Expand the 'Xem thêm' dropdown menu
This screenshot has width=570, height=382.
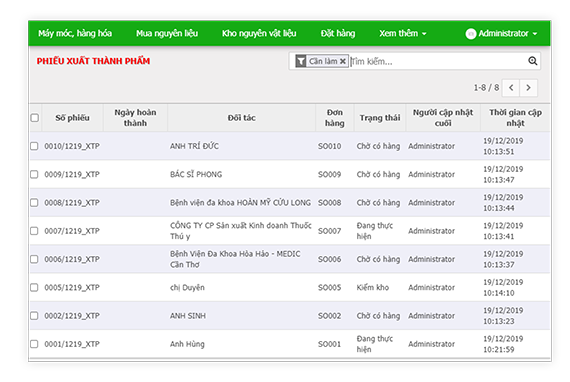point(403,33)
